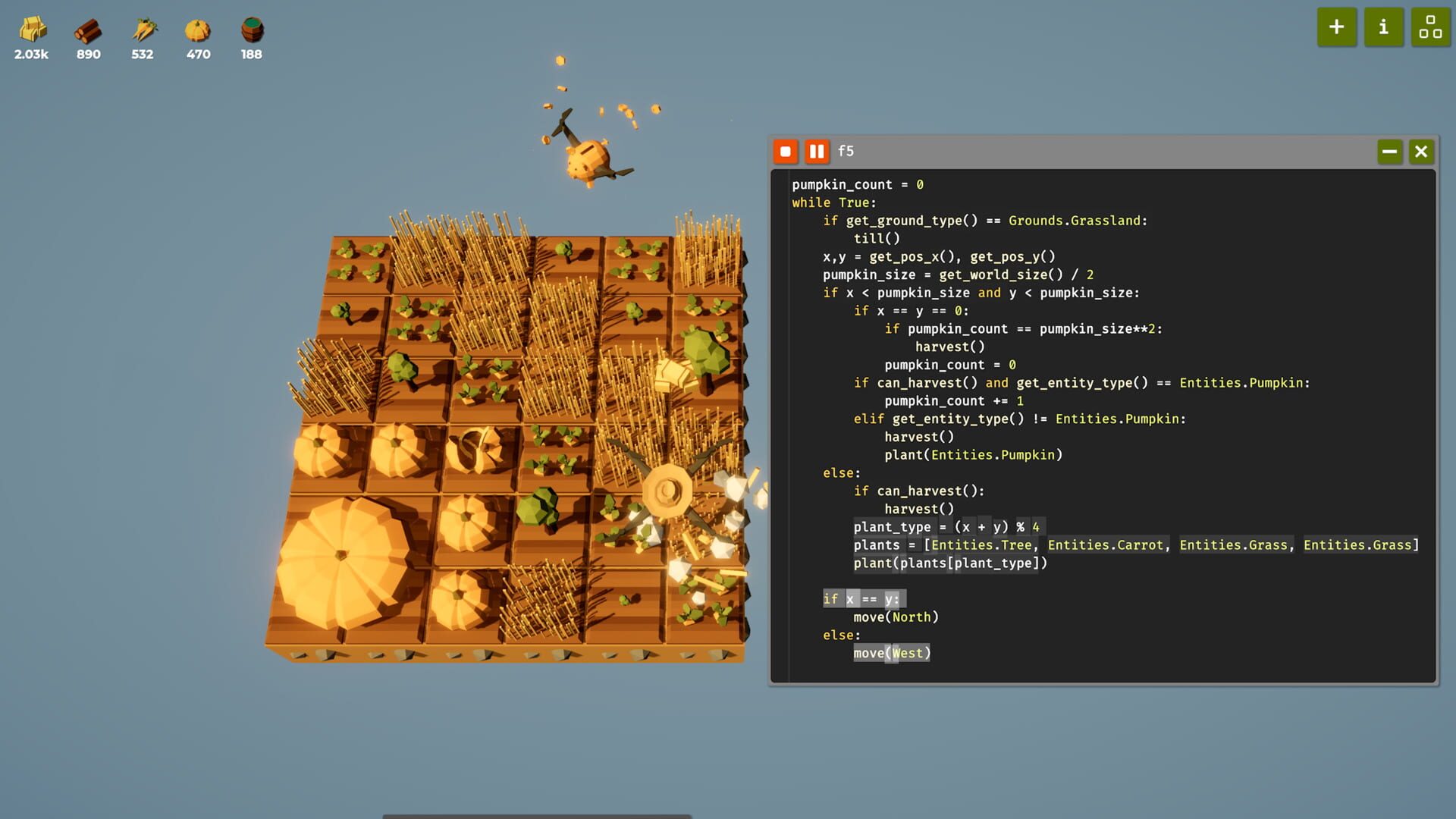Click the wood resource counter icon
The width and height of the screenshot is (1456, 819).
tap(88, 29)
